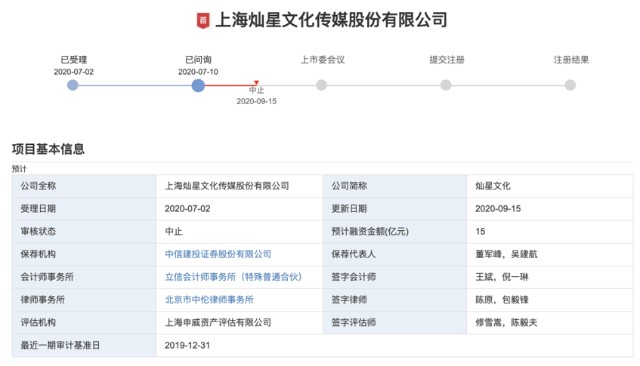
Task: Click the 公司全称 value cell
Action: point(240,186)
